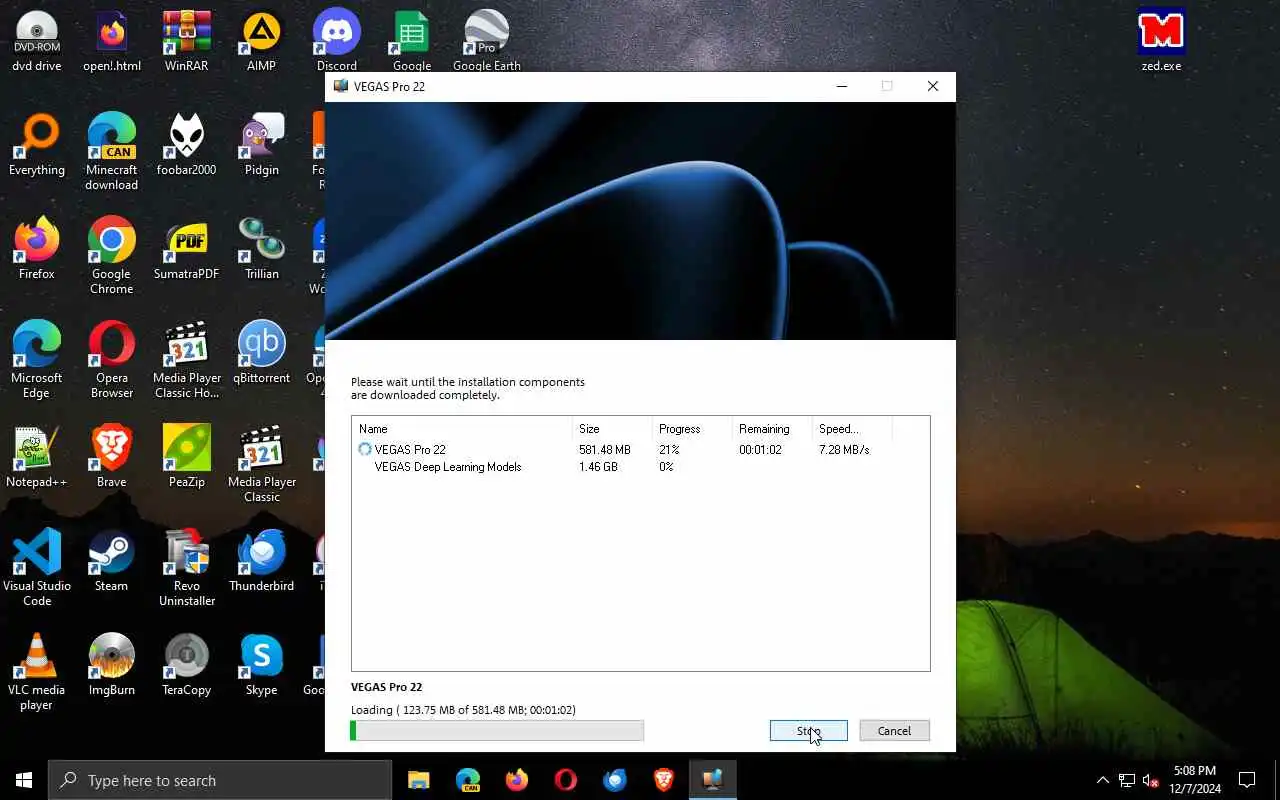Select the qBittorrent desktop shortcut
This screenshot has height=800, width=1280.
pos(262,354)
